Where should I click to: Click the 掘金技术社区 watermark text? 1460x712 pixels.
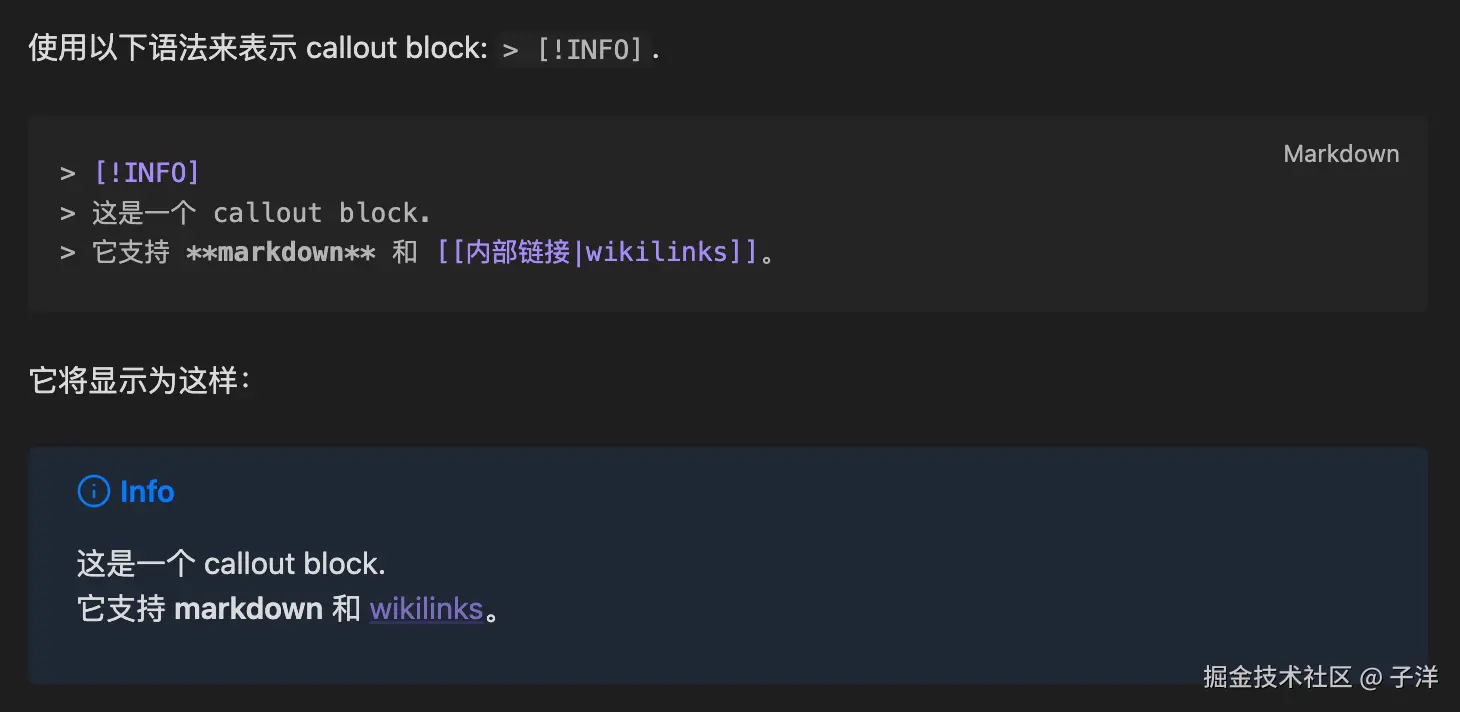click(x=1277, y=676)
